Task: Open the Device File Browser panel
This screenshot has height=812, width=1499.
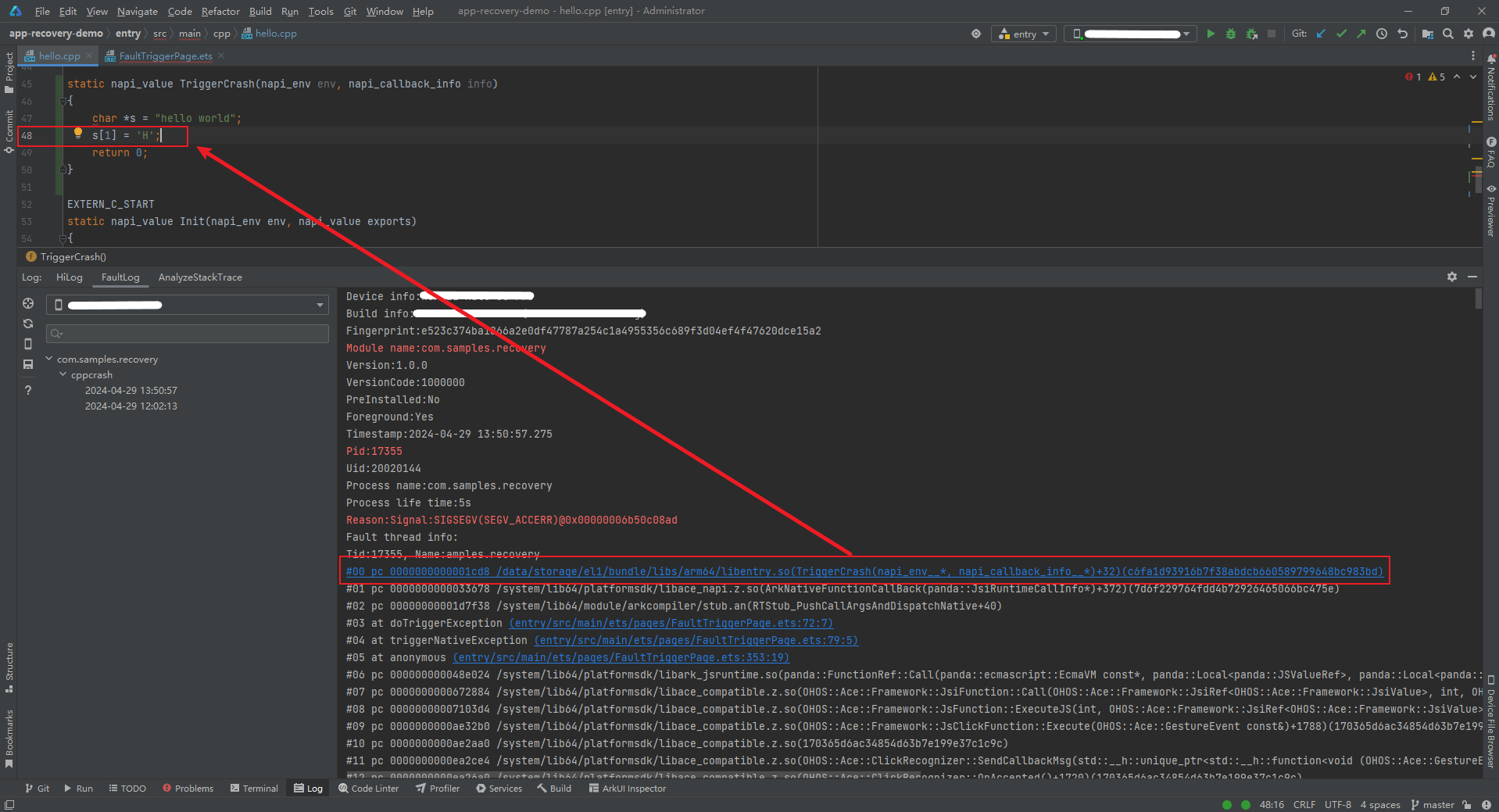Action: 1491,722
